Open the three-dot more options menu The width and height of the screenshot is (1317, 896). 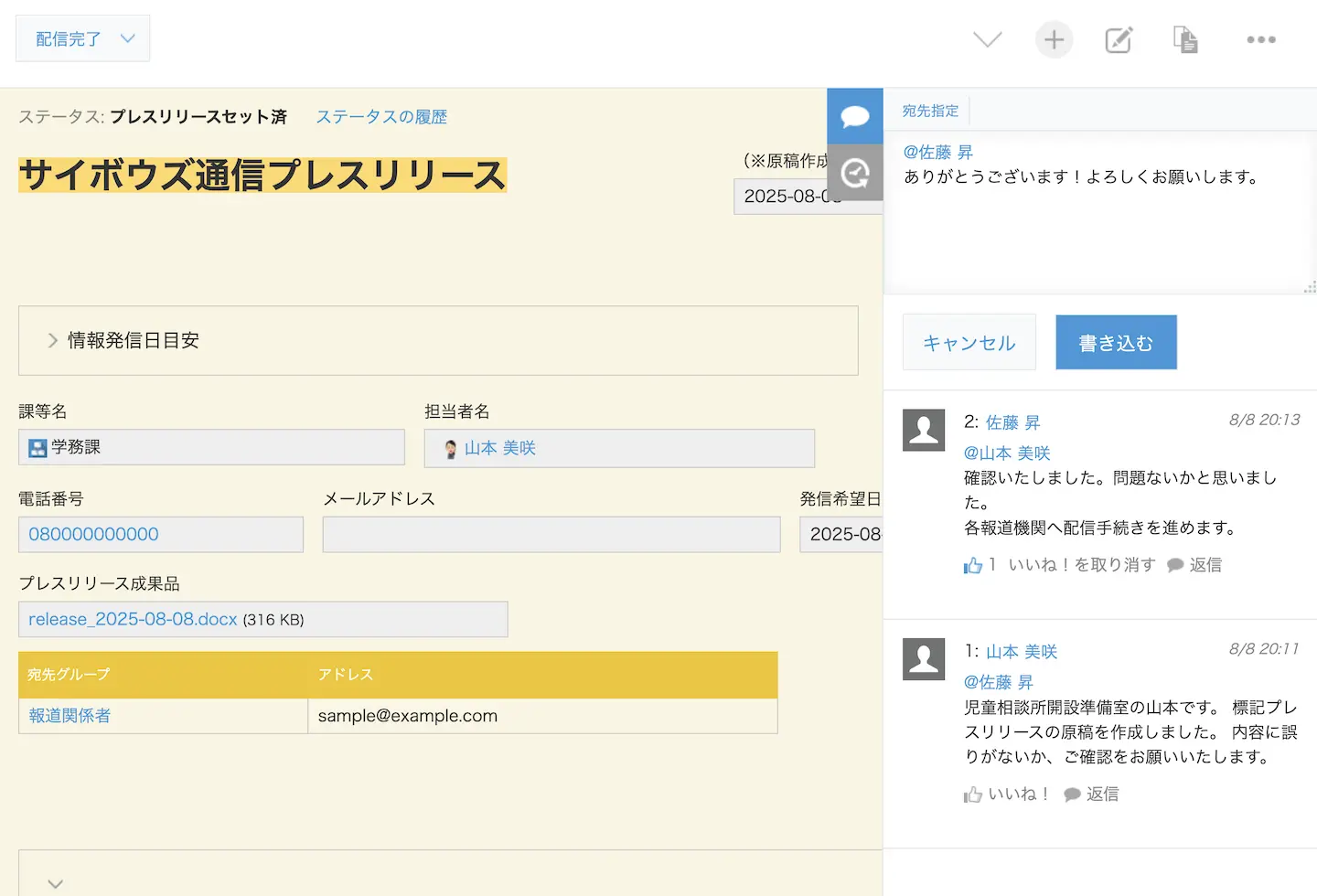[1260, 39]
